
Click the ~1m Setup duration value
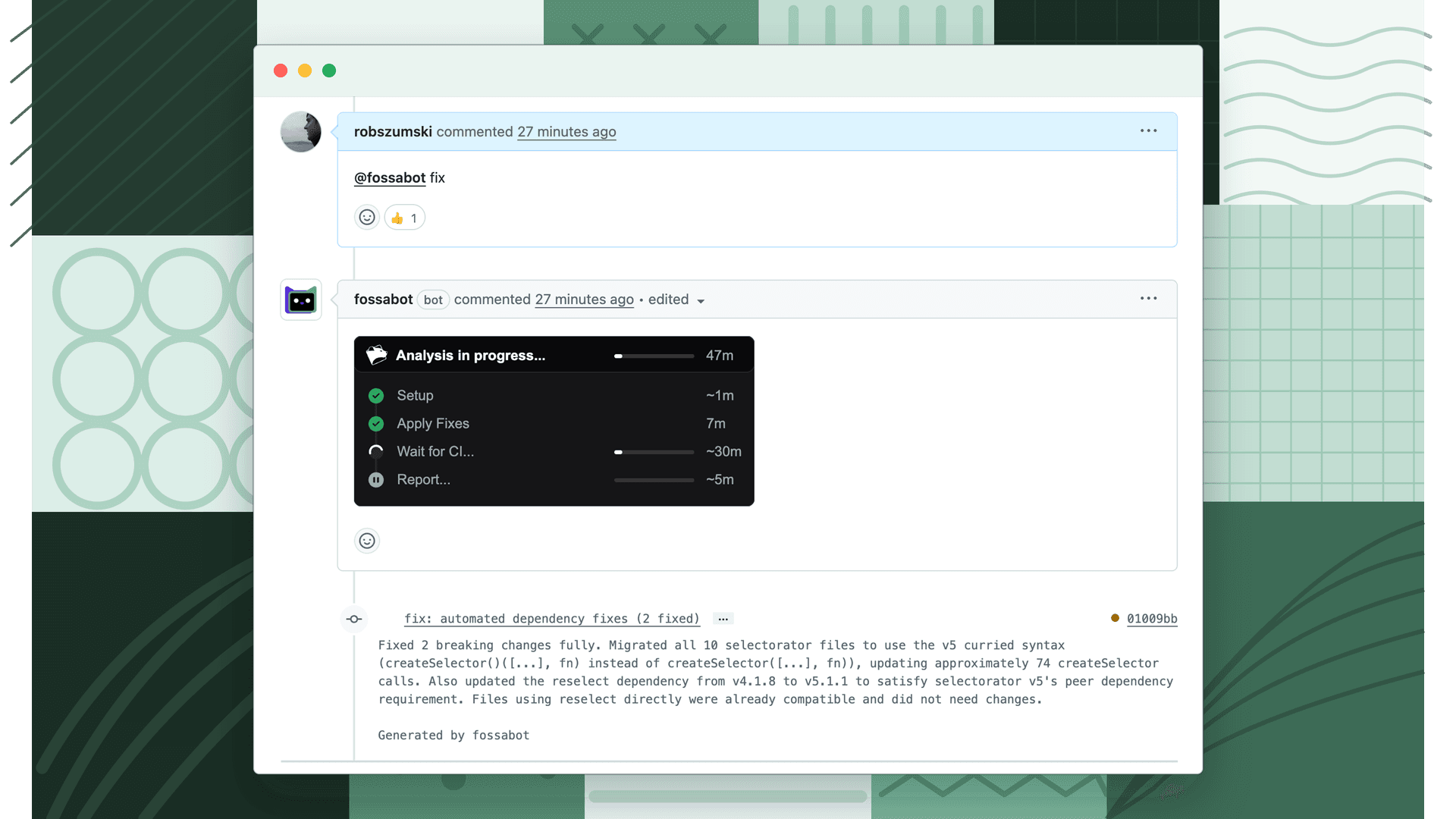tap(720, 396)
